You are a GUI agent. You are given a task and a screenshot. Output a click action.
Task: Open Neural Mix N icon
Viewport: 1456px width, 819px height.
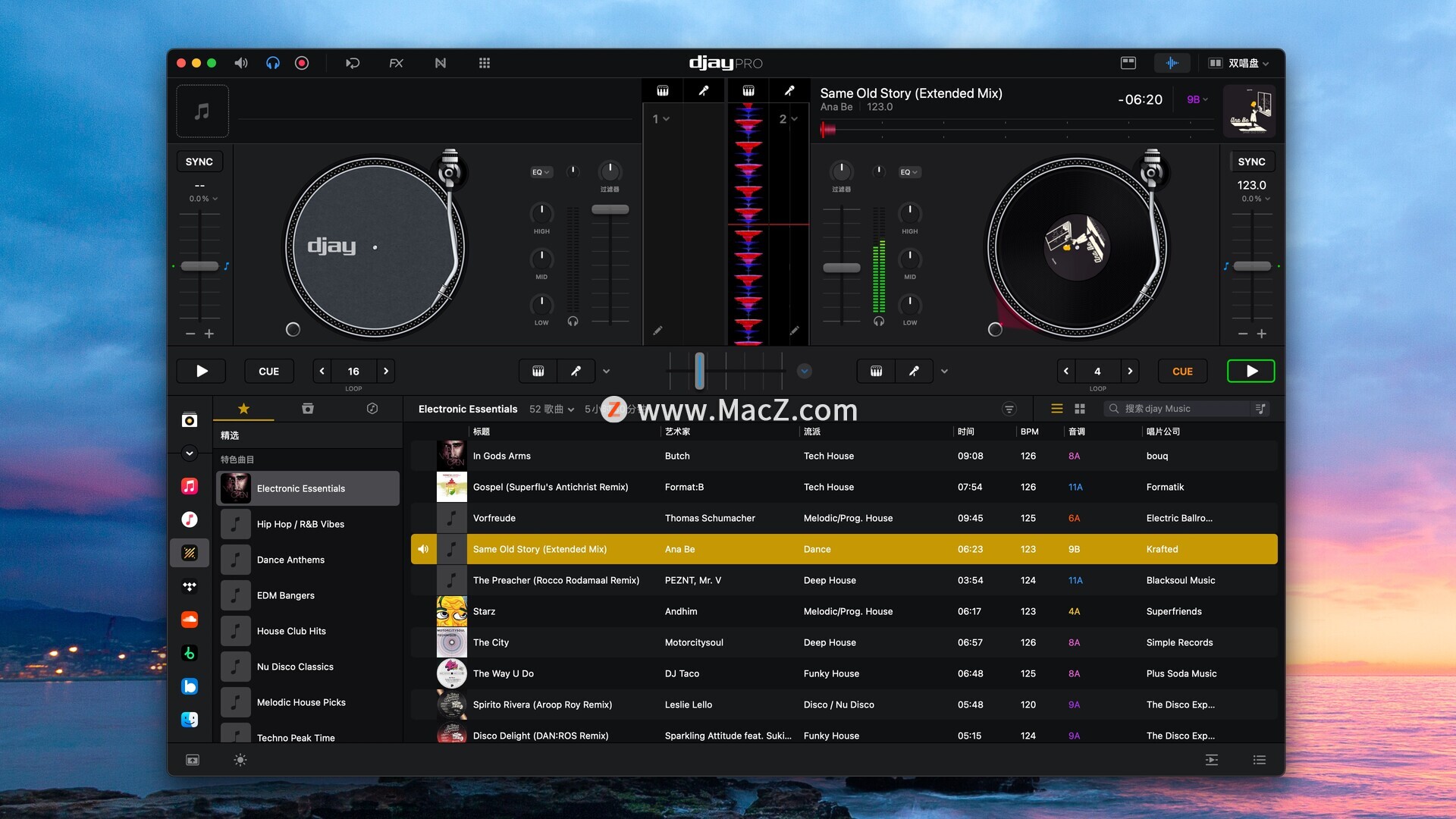point(441,63)
